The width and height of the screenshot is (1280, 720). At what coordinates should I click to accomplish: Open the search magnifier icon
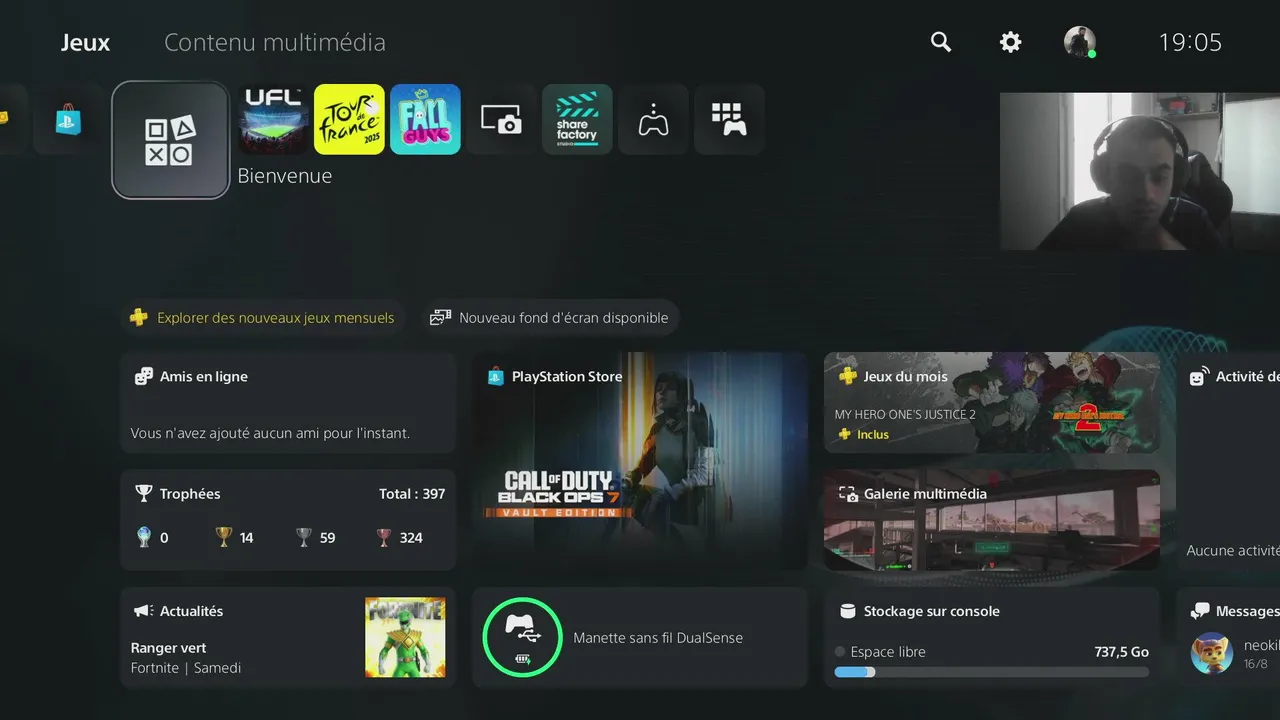(941, 42)
